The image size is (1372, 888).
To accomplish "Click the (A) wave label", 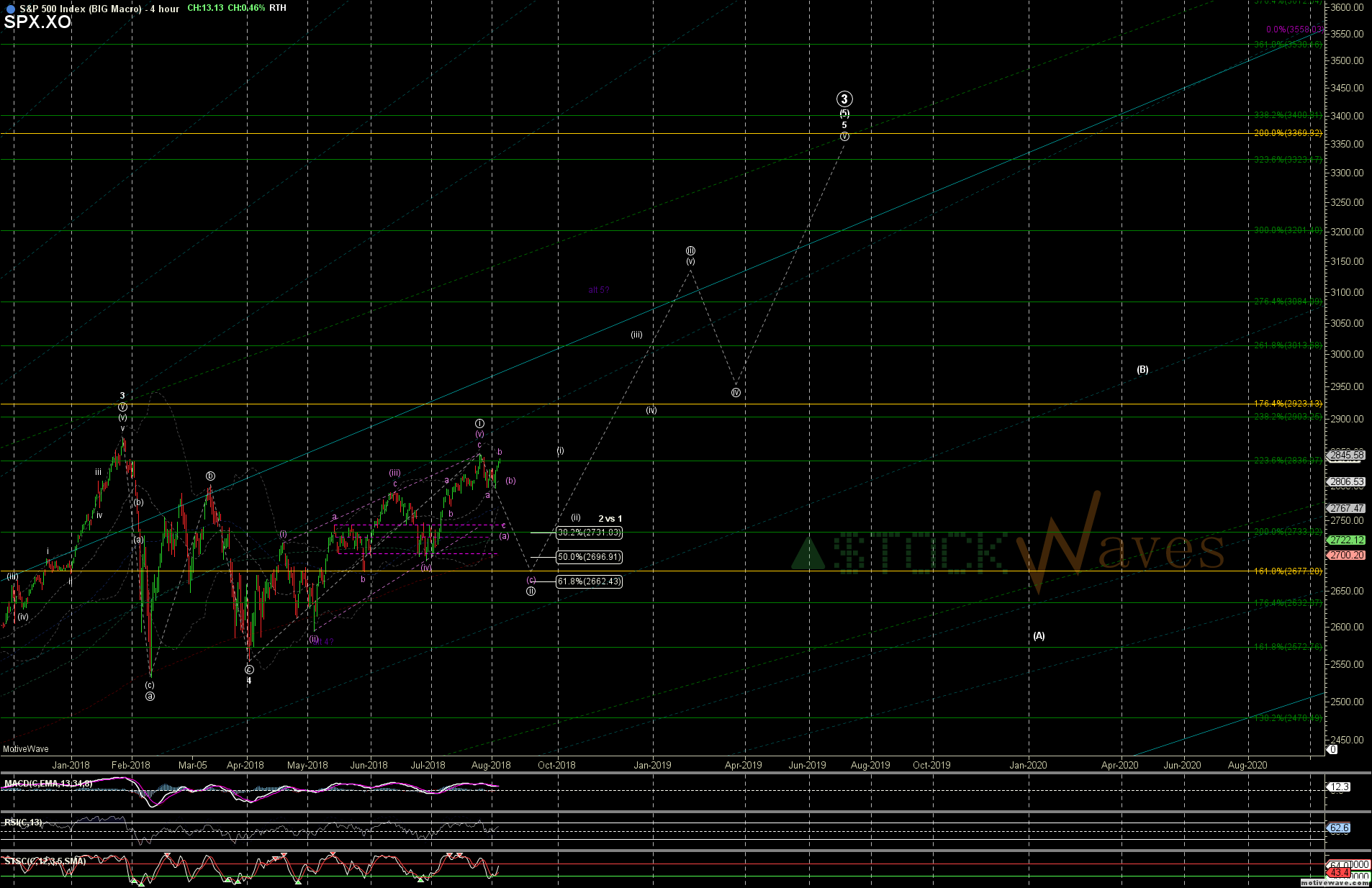I will coord(1039,636).
